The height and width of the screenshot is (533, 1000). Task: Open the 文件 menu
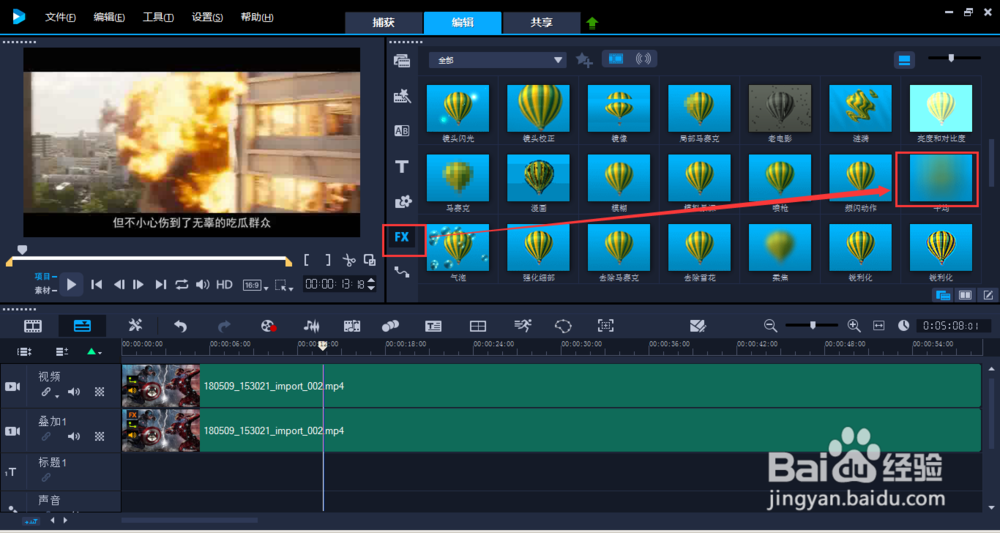pos(60,17)
